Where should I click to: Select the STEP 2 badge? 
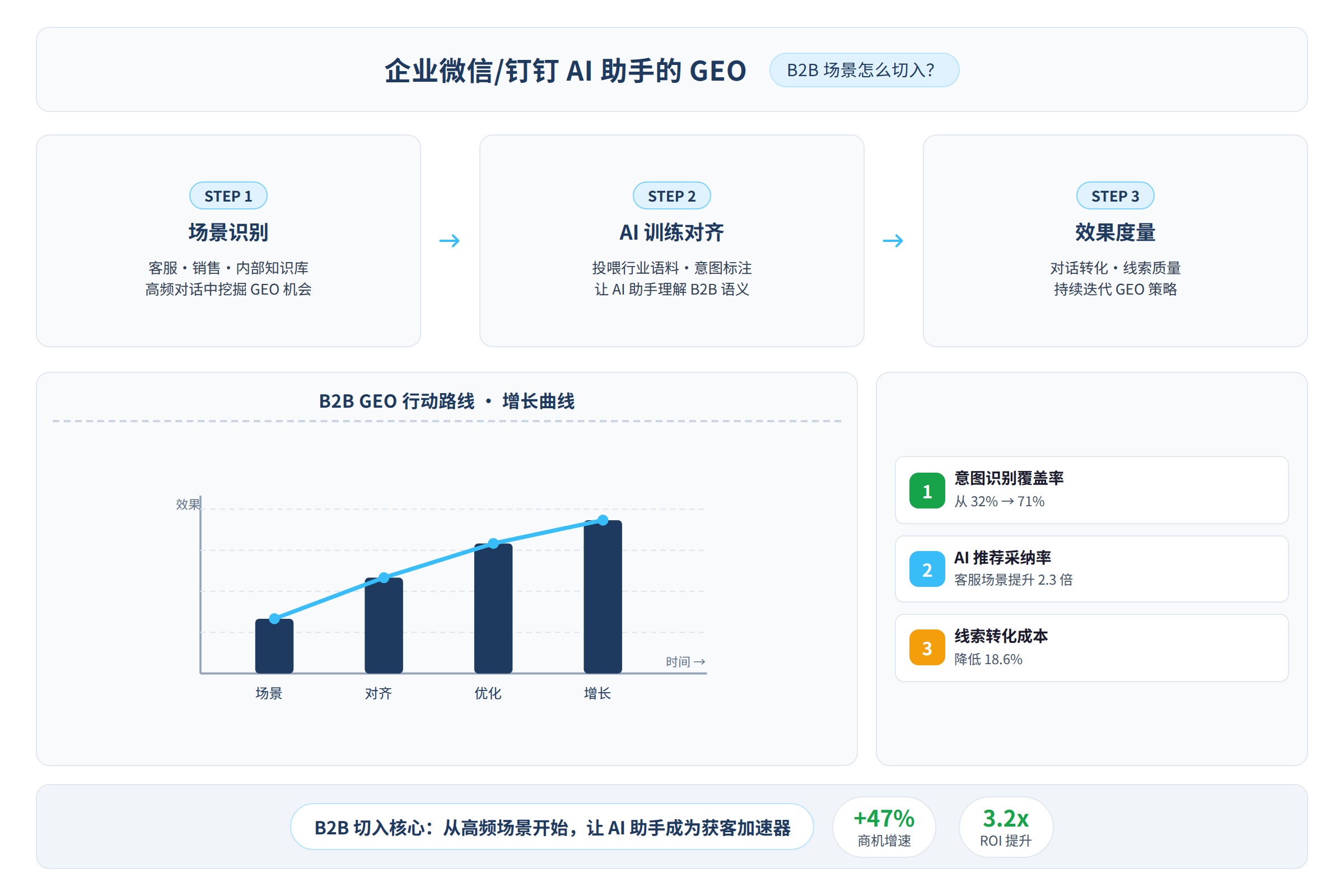[x=672, y=196]
